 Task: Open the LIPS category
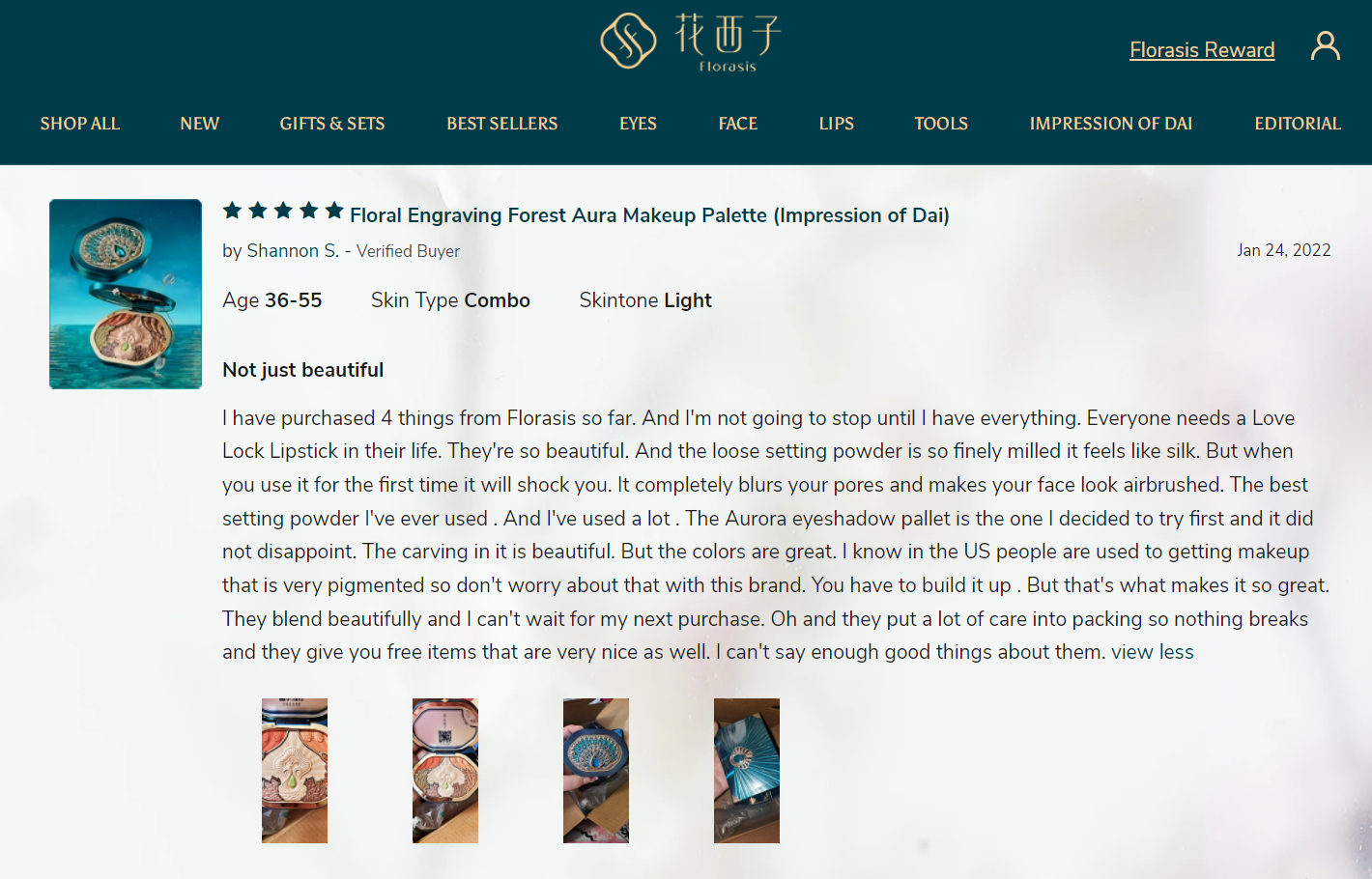(837, 124)
